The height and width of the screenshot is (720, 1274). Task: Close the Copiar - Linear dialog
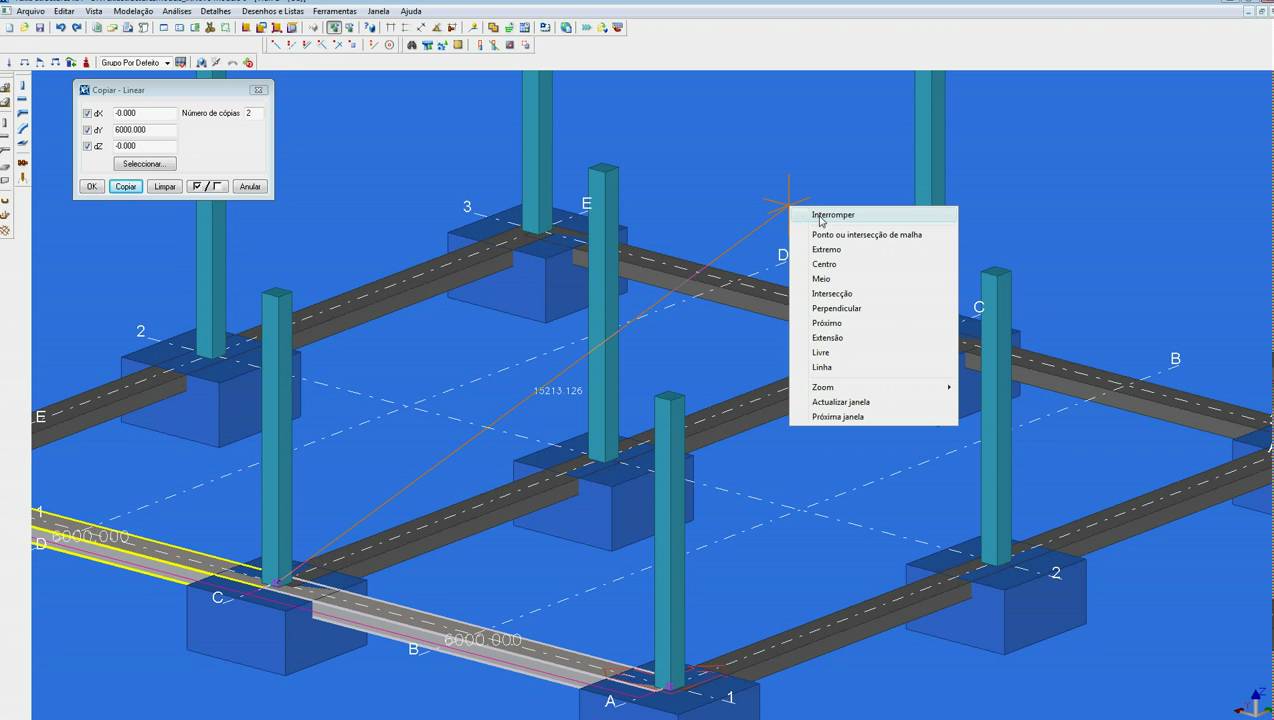pyautogui.click(x=258, y=90)
